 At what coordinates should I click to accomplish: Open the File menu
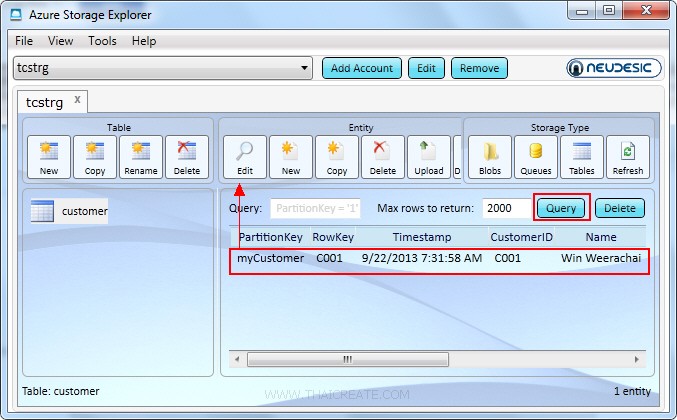coord(24,41)
